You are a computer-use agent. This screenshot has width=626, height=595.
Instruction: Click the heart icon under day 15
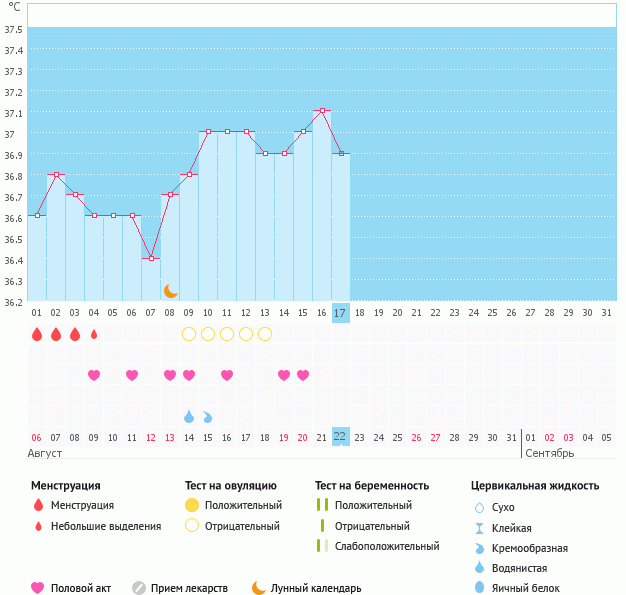coord(303,375)
